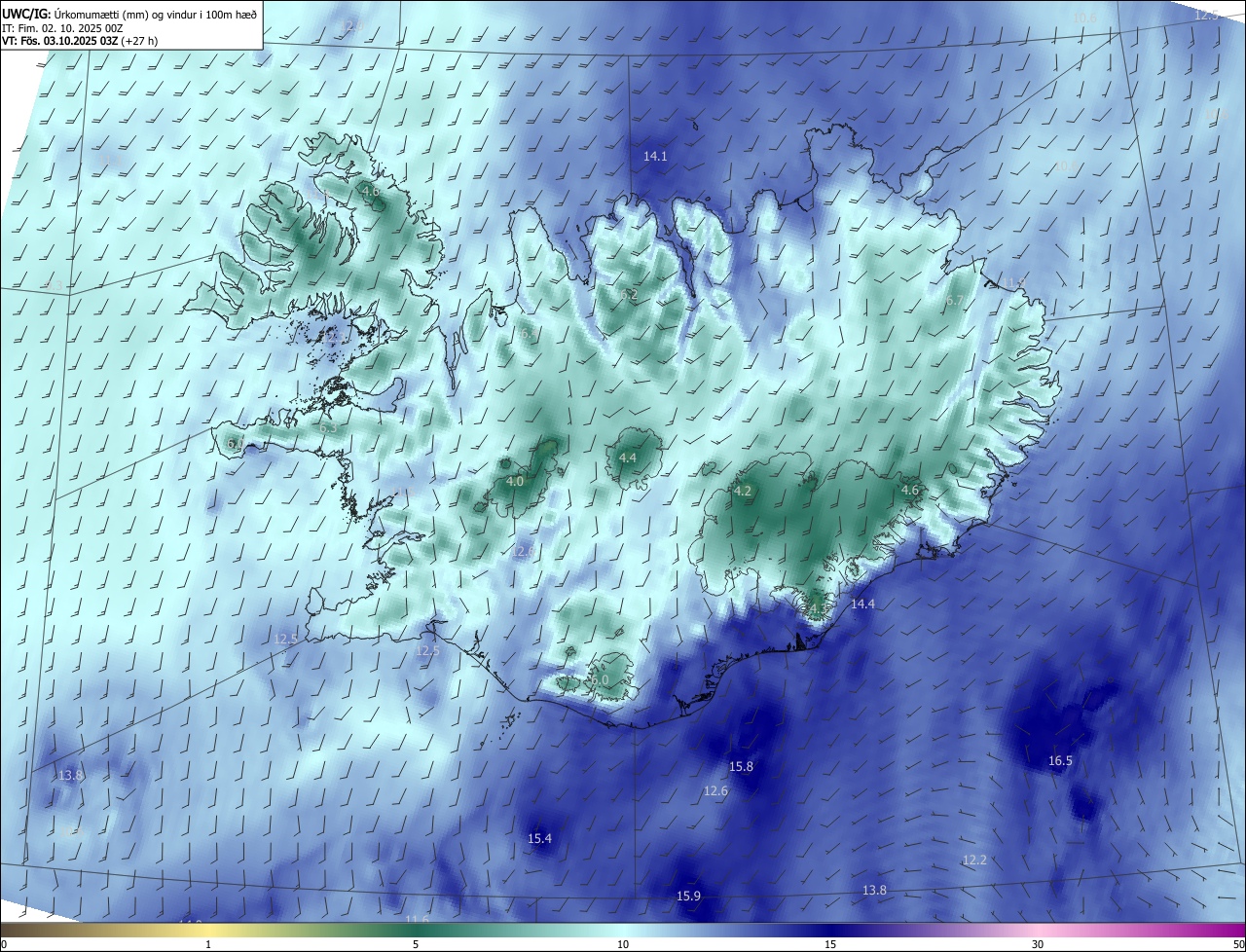The width and height of the screenshot is (1246, 952).
Task: Click the 4.4 value on Hofsjökull glacier
Action: 628,458
